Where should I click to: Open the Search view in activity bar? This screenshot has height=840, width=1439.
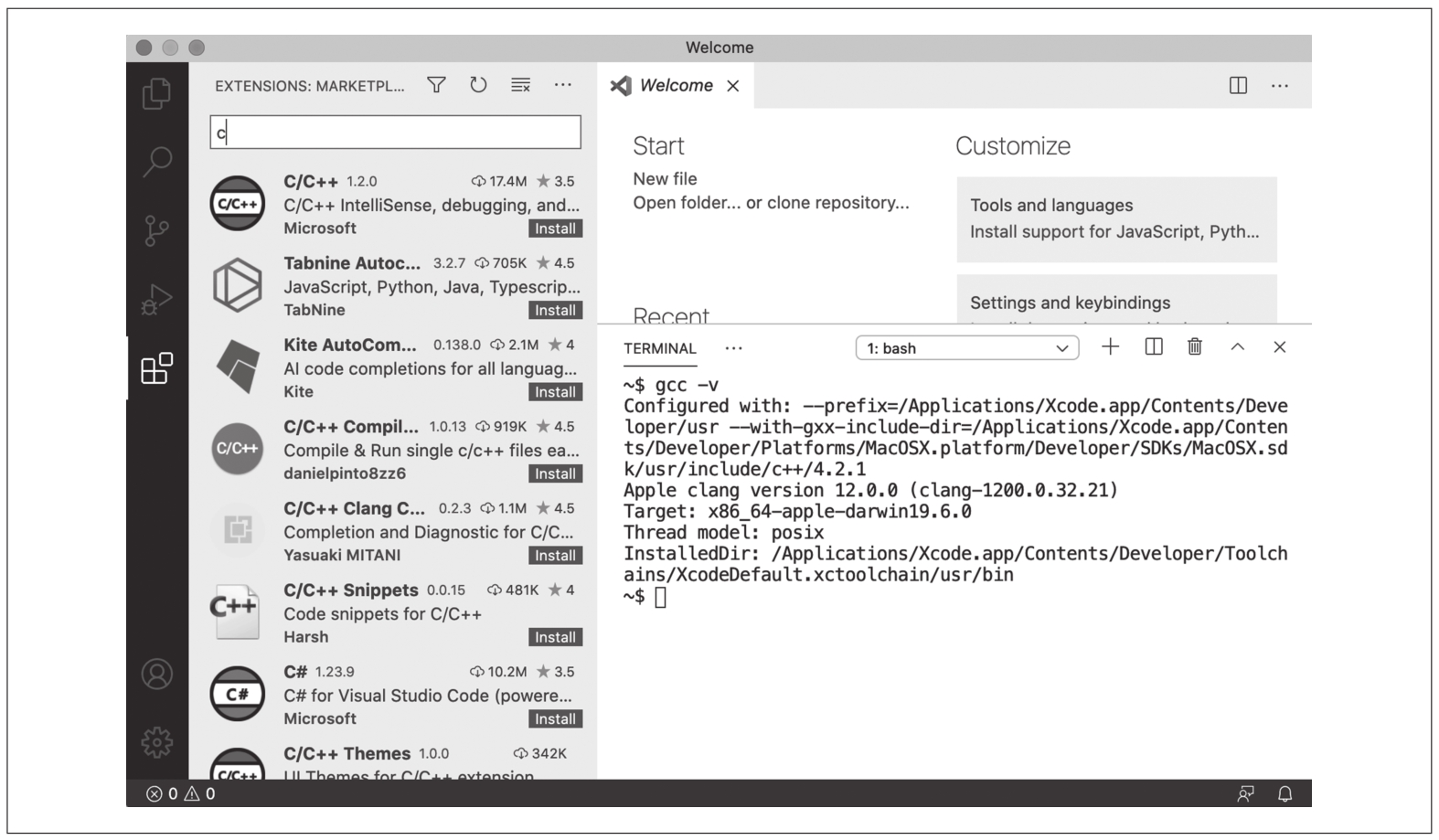coord(156,162)
